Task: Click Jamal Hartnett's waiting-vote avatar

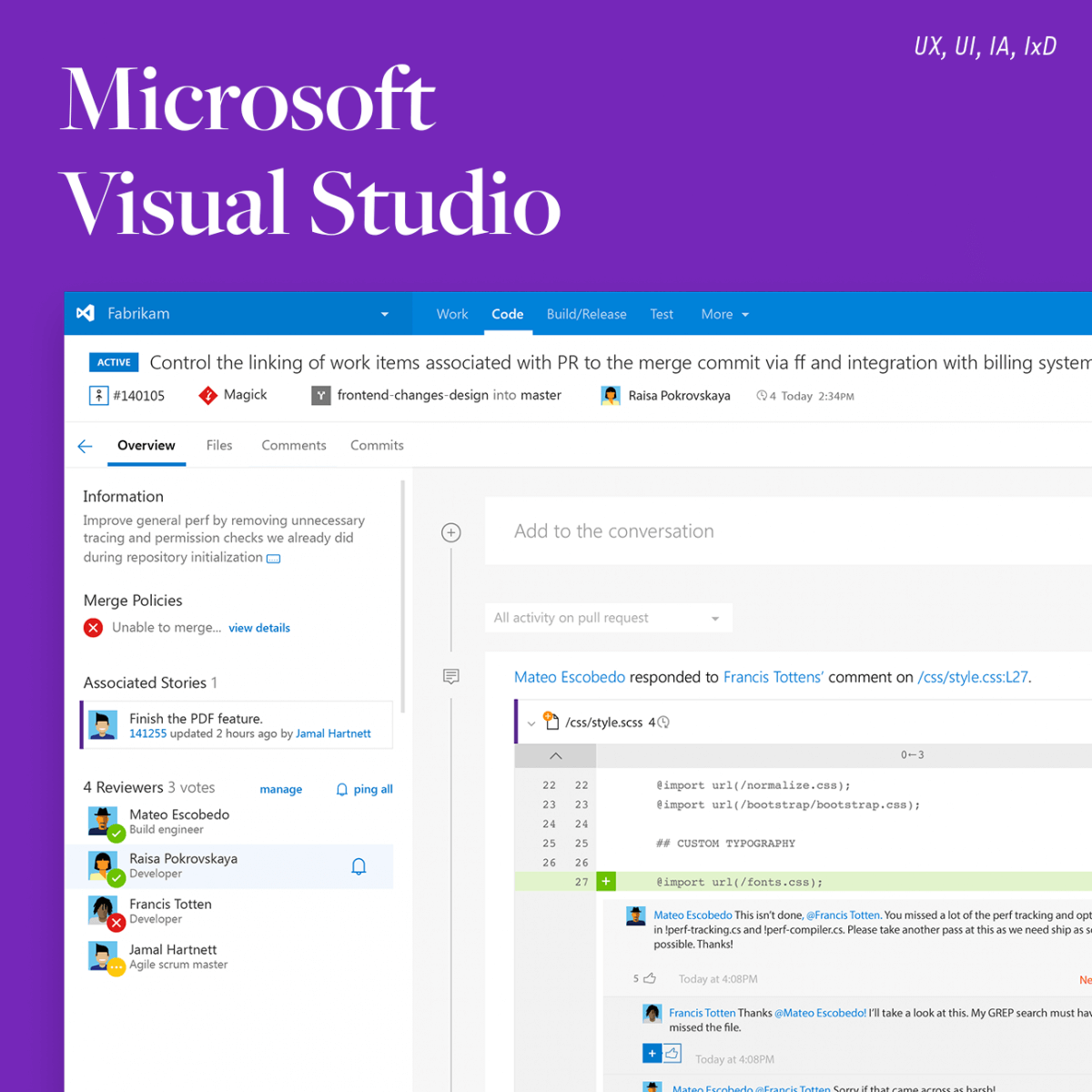Action: pos(103,955)
